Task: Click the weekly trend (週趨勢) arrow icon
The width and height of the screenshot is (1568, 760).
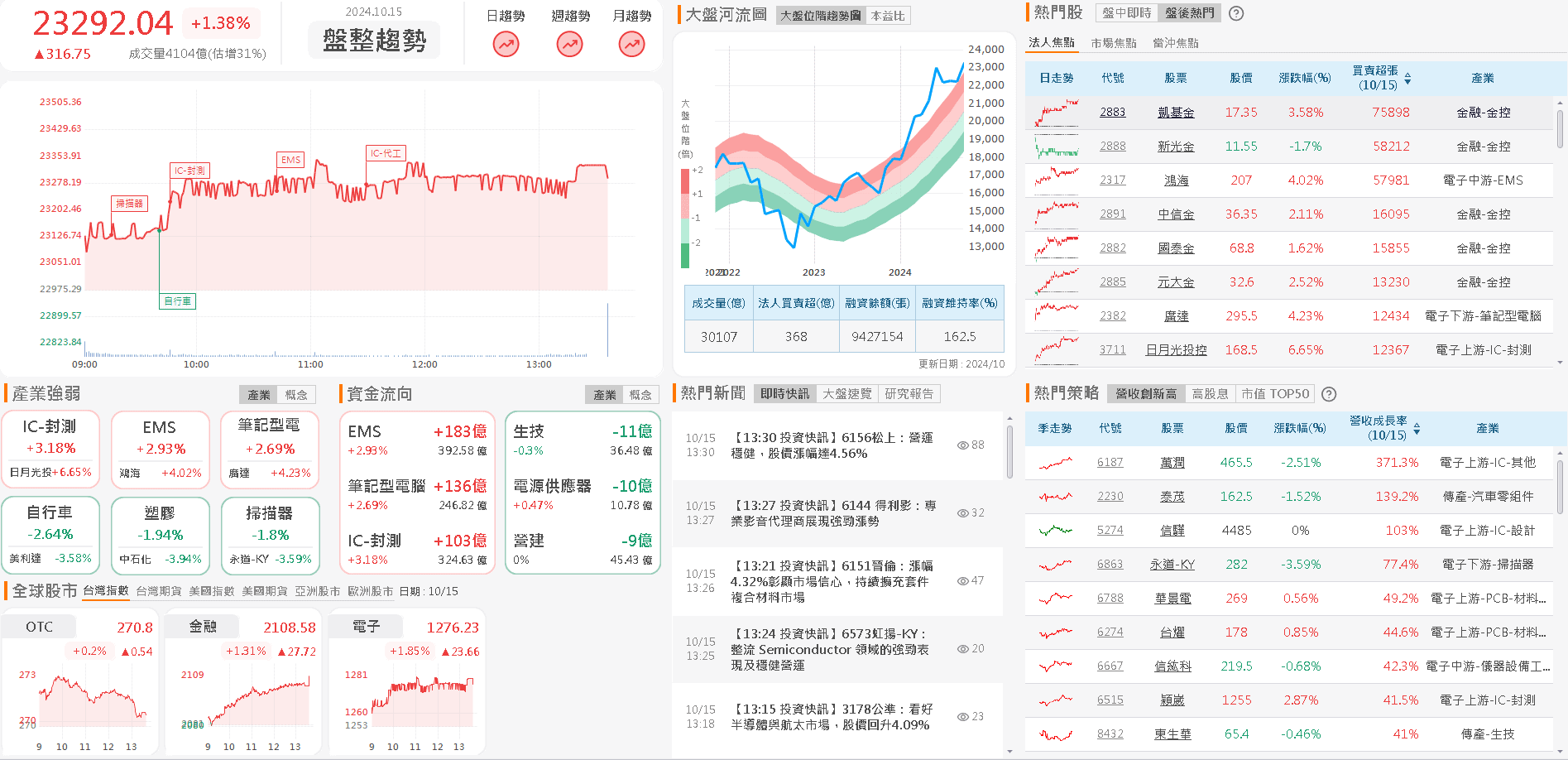Action: [x=569, y=44]
